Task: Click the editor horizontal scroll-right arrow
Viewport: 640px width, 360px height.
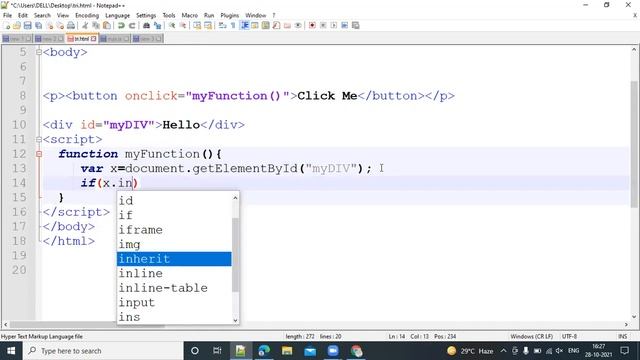Action: [x=626, y=325]
